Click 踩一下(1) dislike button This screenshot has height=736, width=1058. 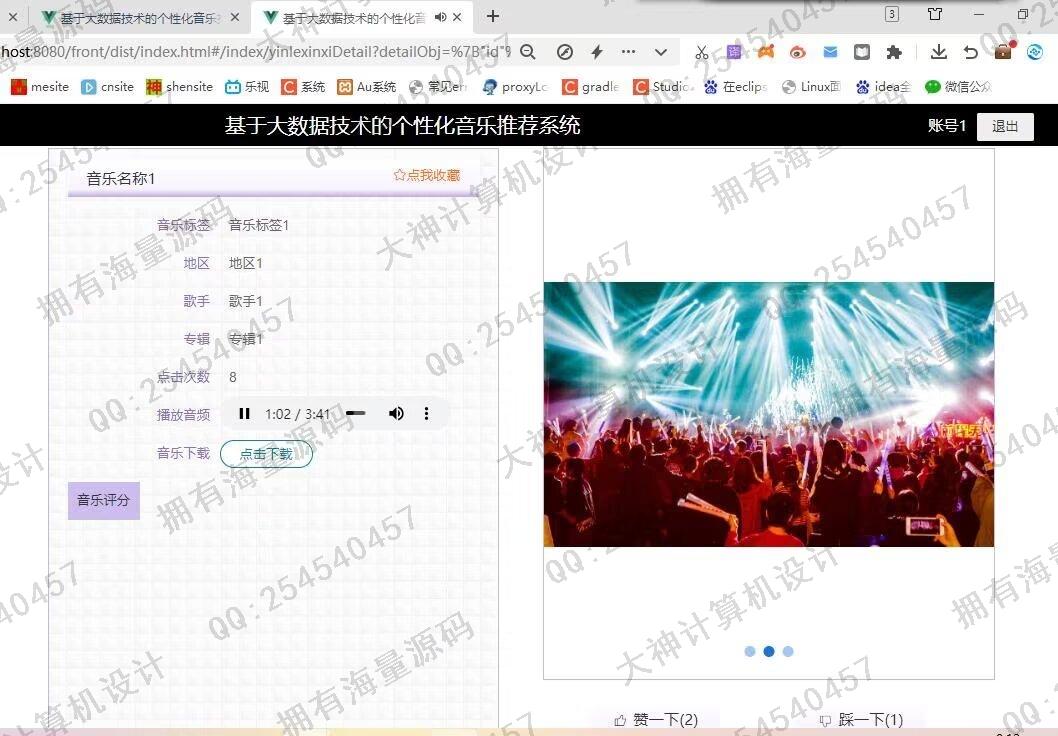861,720
